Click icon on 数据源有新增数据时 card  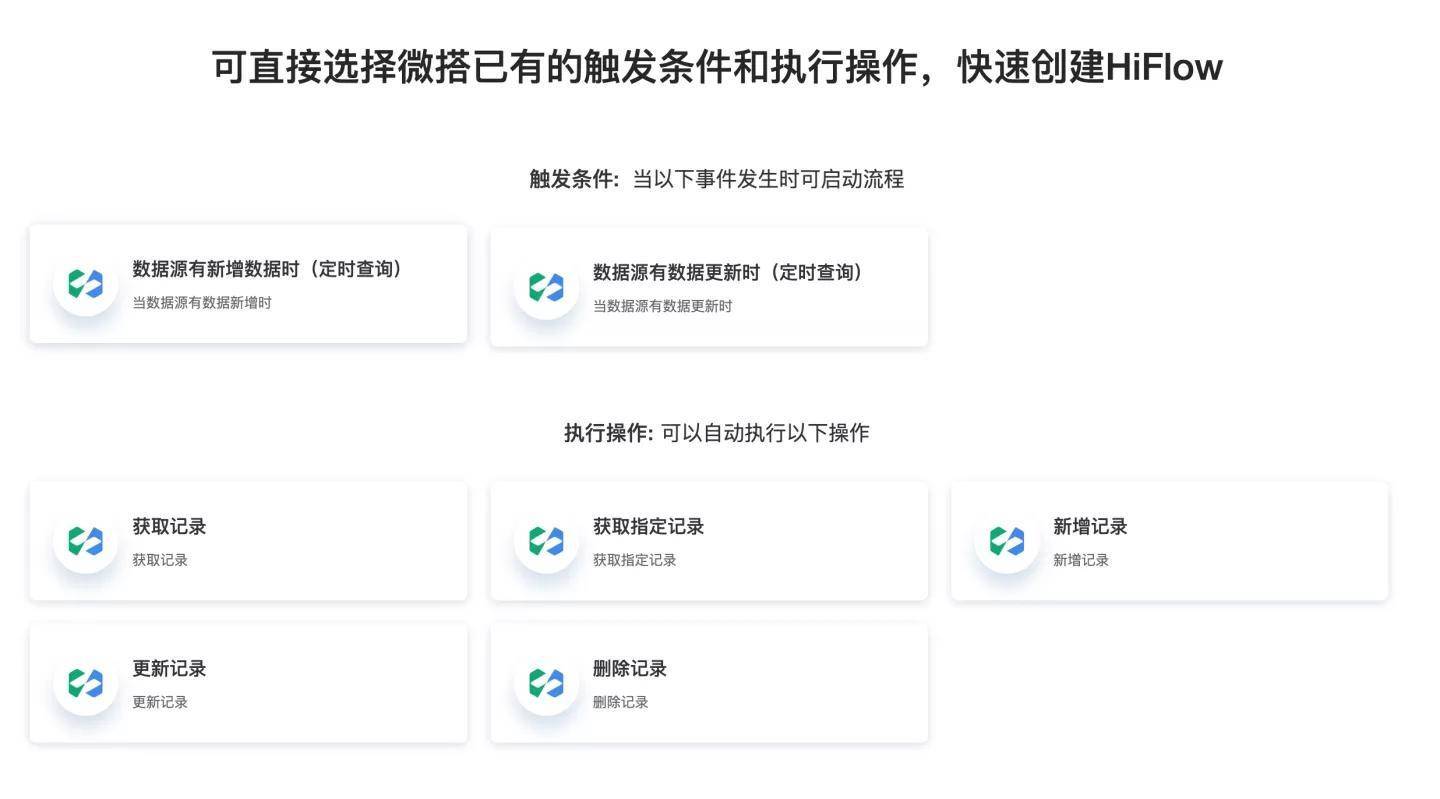[x=86, y=284]
